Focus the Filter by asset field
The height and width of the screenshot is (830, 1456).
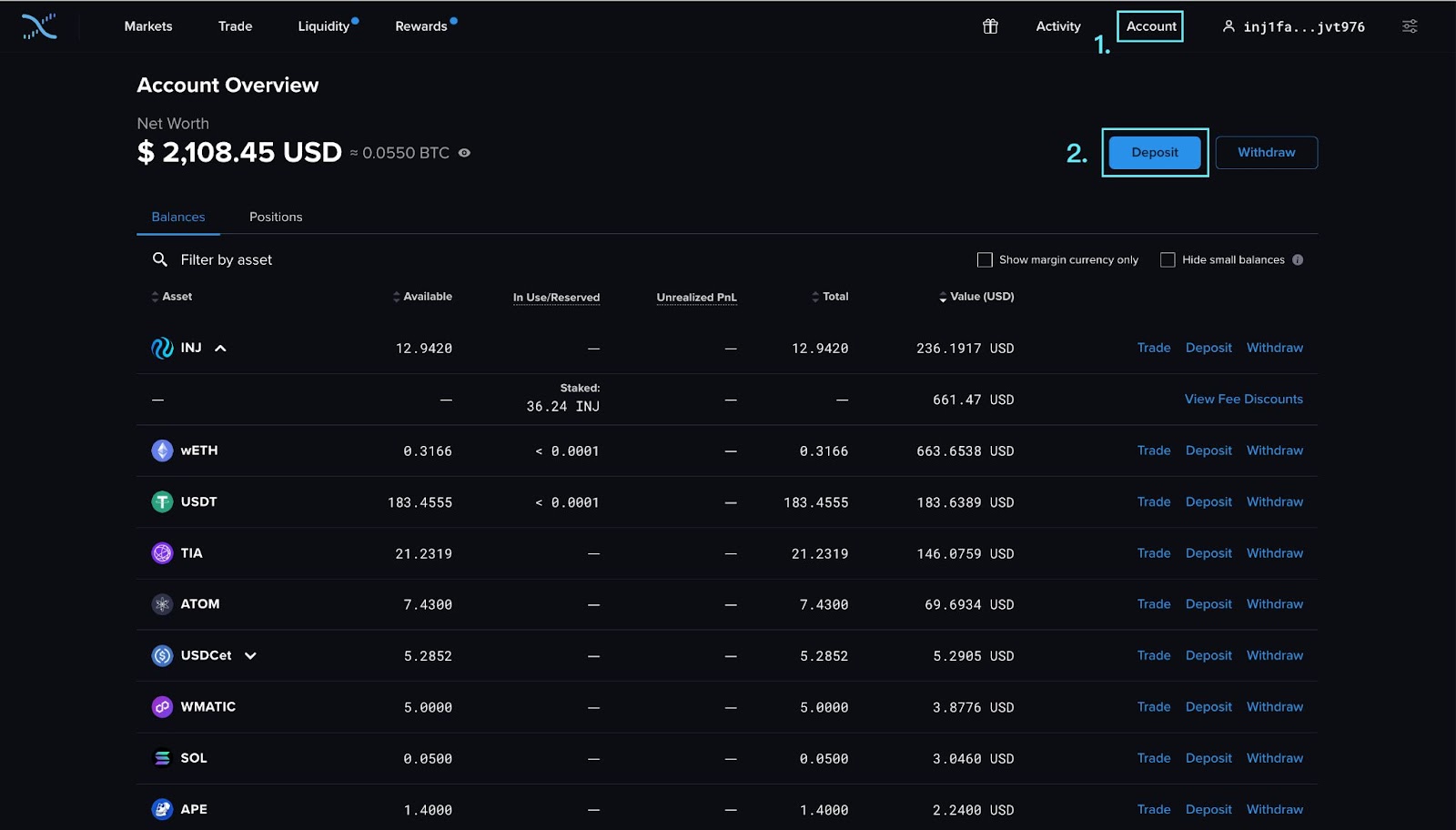tap(227, 259)
